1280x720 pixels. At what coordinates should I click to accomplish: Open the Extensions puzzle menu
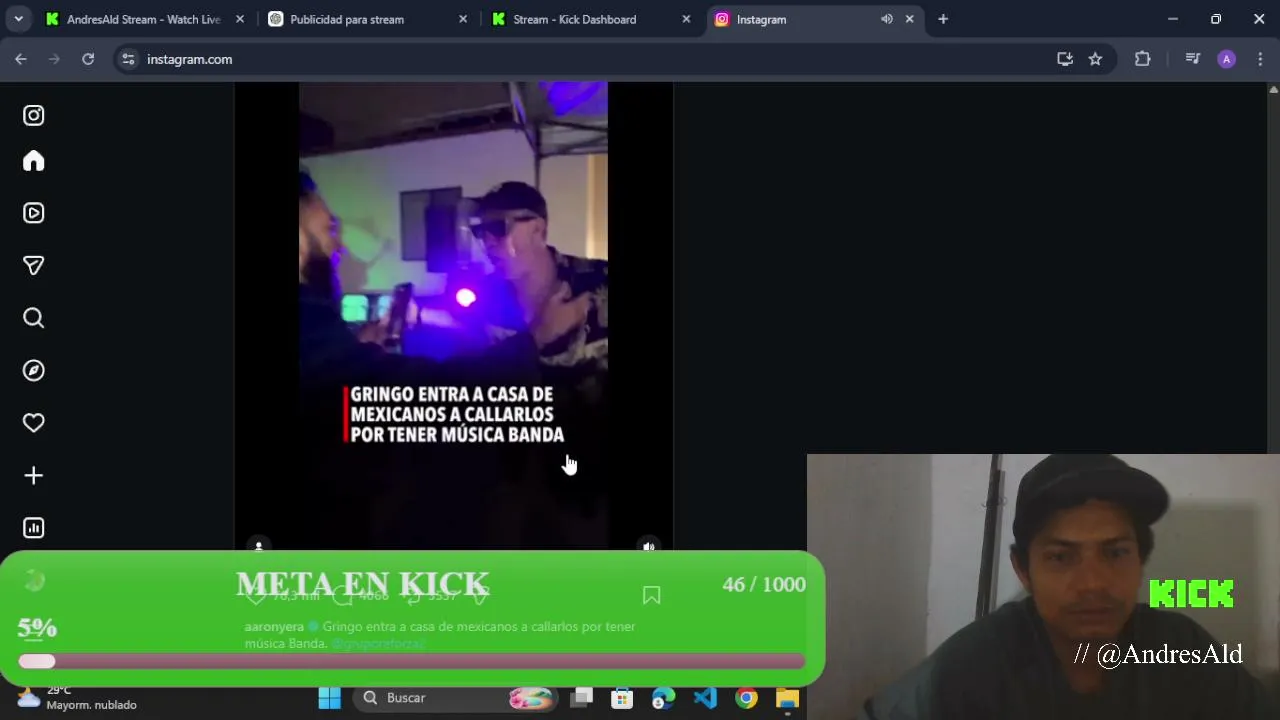[x=1142, y=59]
